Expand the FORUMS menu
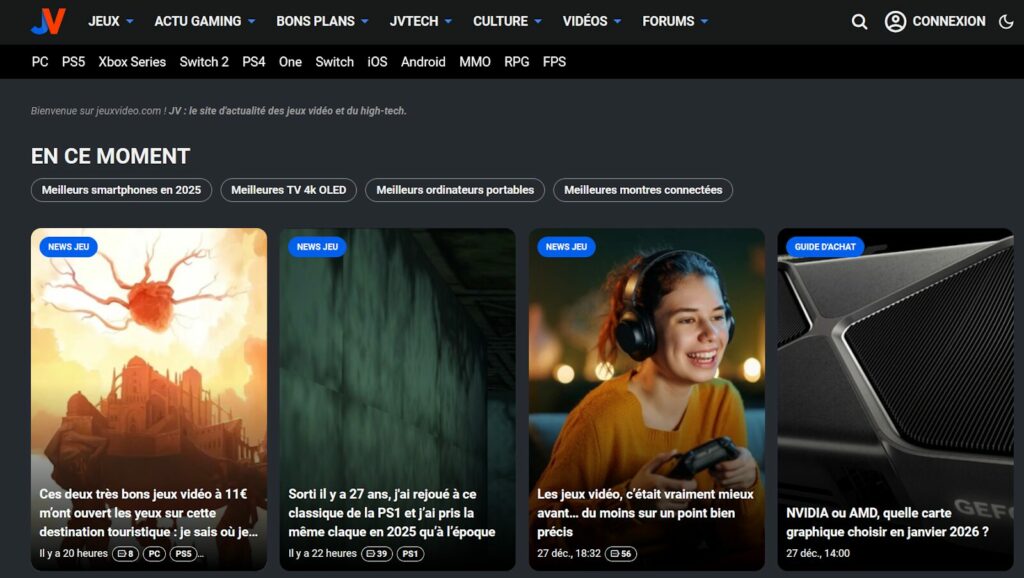This screenshot has height=578, width=1024. (x=675, y=21)
